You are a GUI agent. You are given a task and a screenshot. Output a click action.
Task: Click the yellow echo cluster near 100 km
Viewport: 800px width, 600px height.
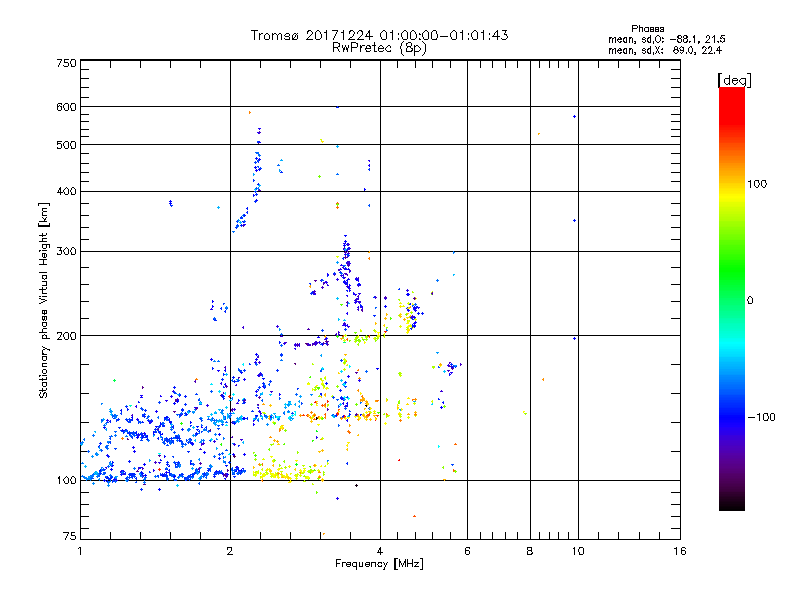(x=289, y=471)
